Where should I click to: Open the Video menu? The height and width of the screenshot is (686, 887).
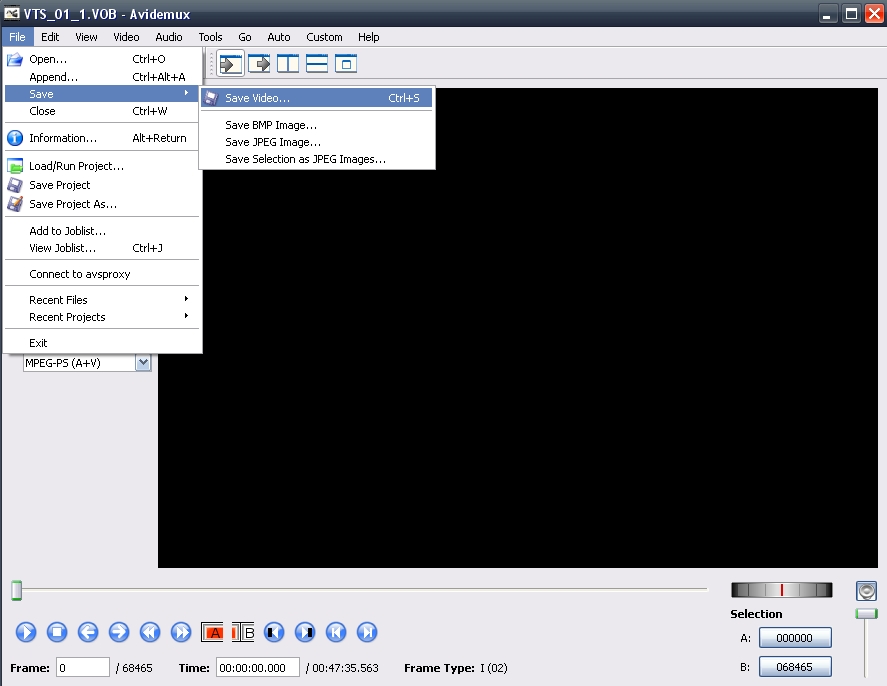pyautogui.click(x=126, y=37)
